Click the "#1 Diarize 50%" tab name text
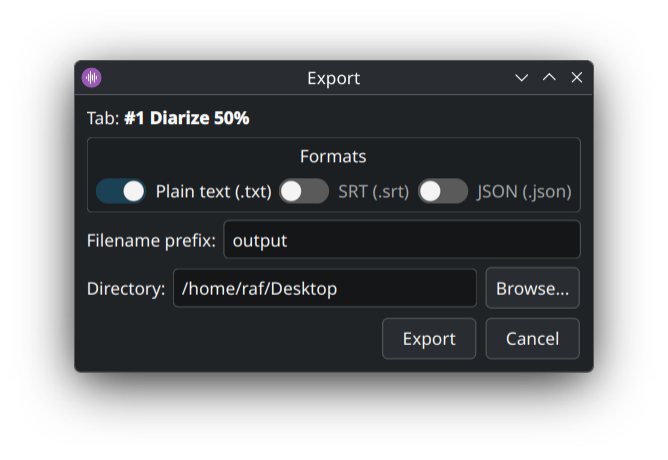This screenshot has width=668, height=460. tap(187, 118)
